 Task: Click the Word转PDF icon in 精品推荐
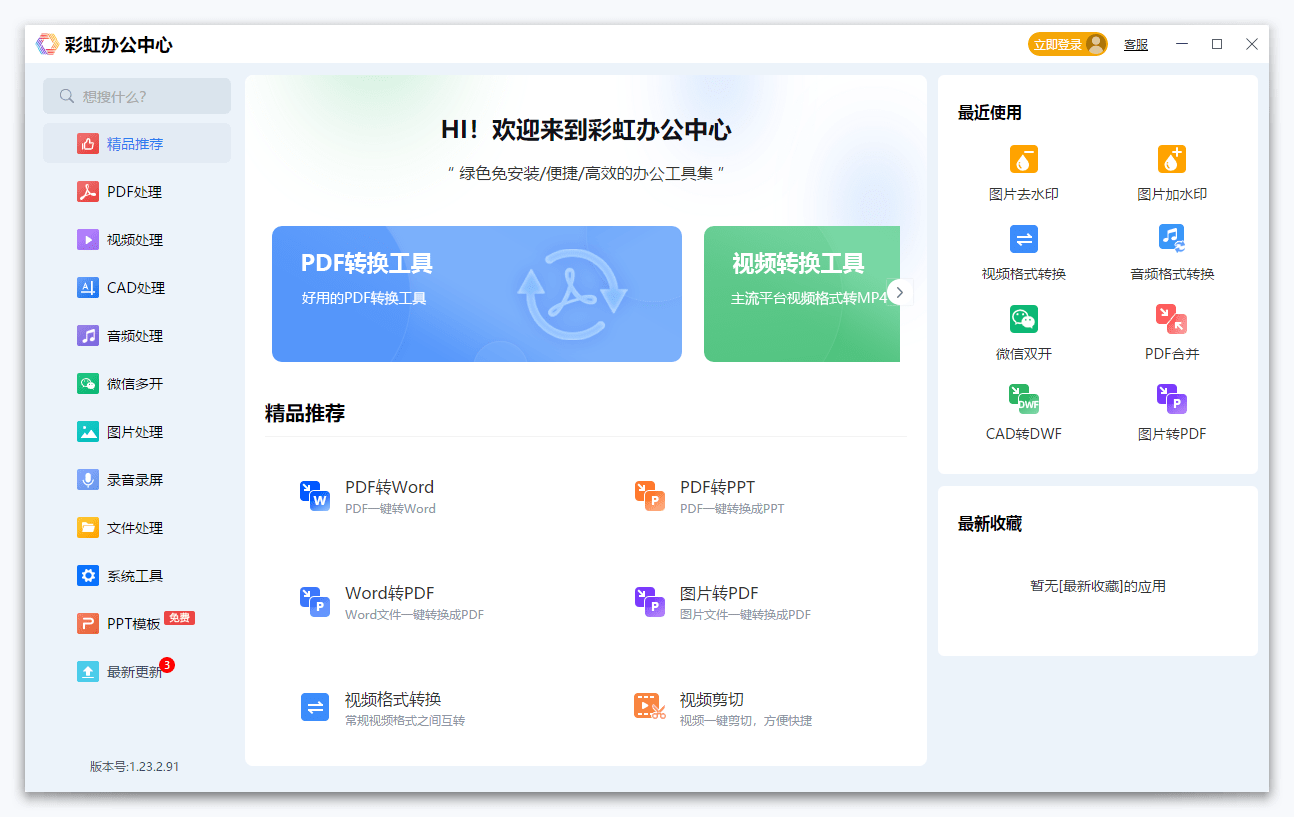pos(315,602)
